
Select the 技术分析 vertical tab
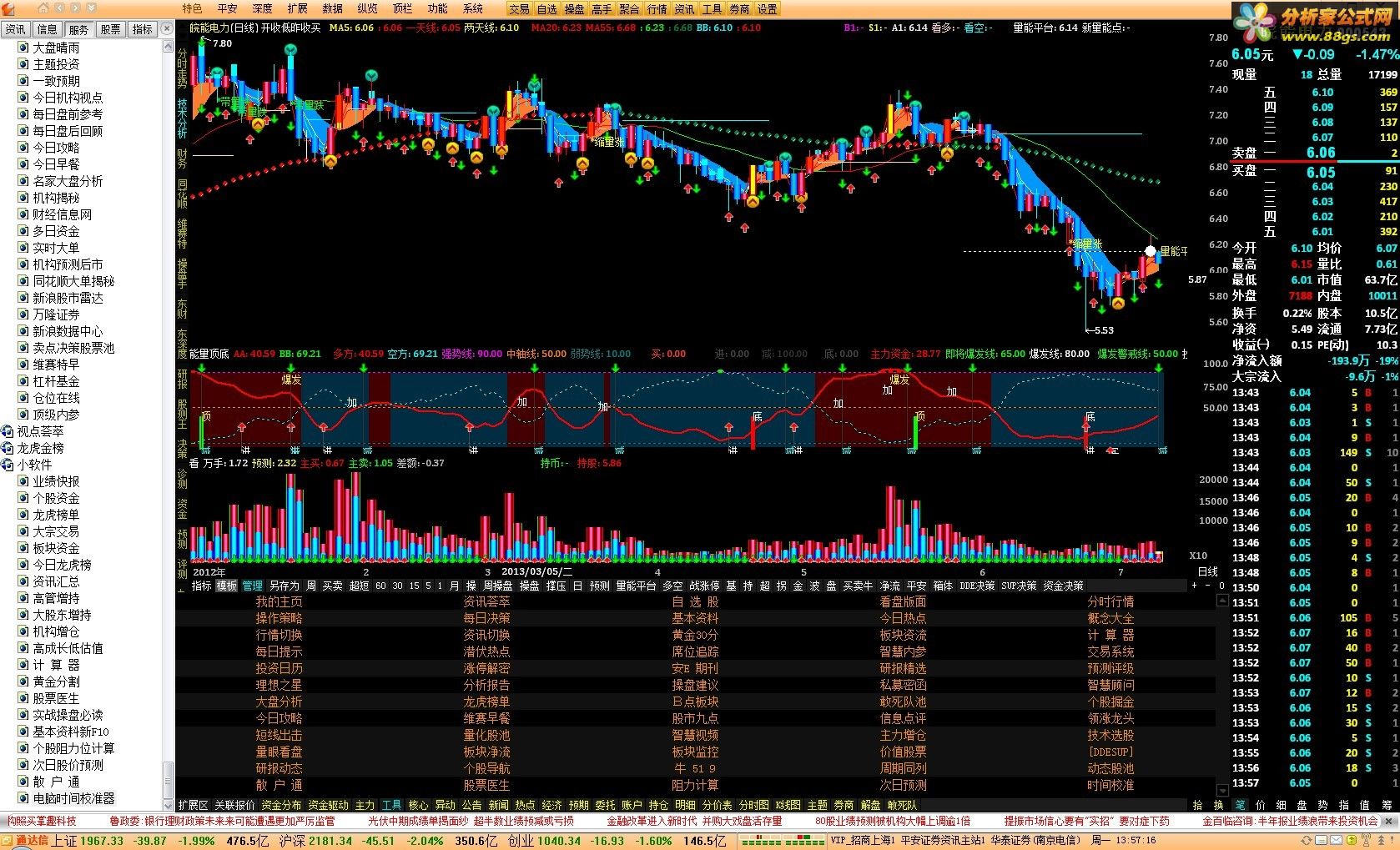pos(182,118)
